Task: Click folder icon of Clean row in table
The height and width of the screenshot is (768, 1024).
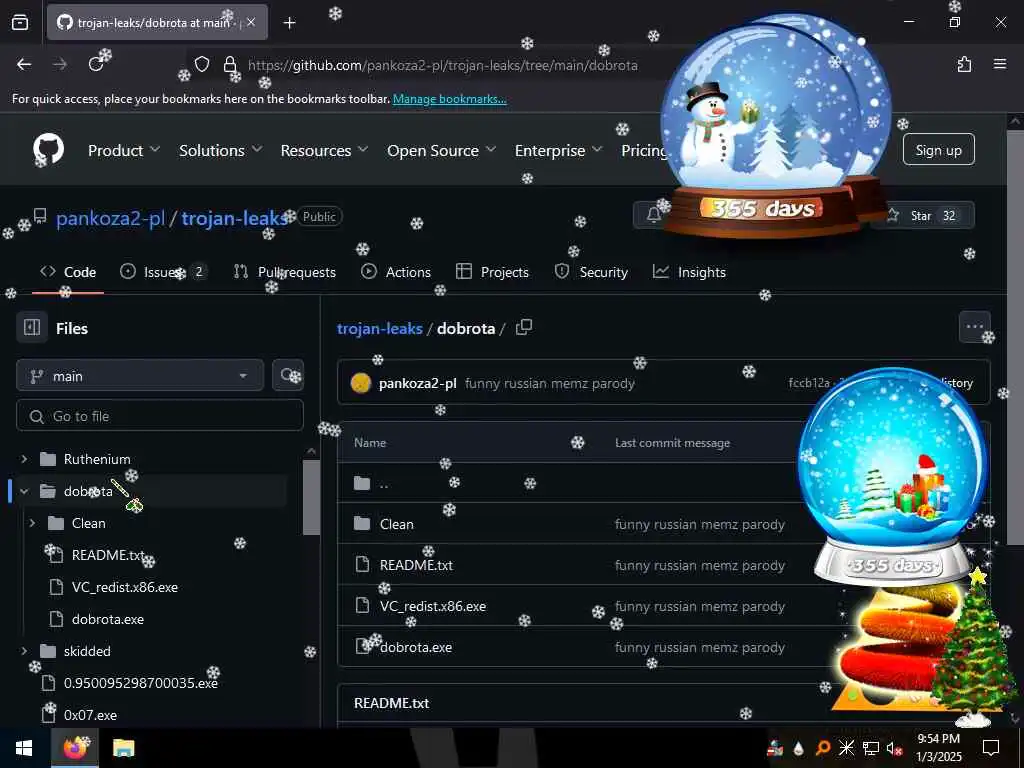Action: point(361,524)
